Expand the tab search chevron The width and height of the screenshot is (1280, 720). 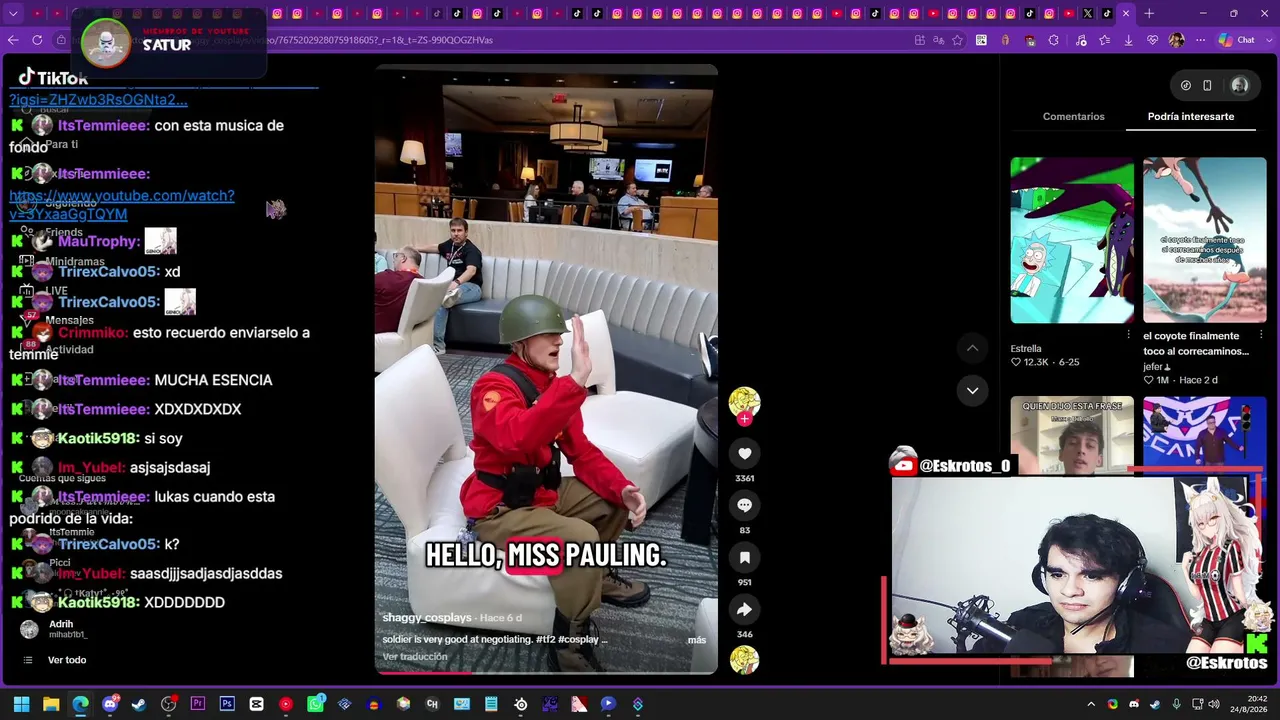[14, 14]
